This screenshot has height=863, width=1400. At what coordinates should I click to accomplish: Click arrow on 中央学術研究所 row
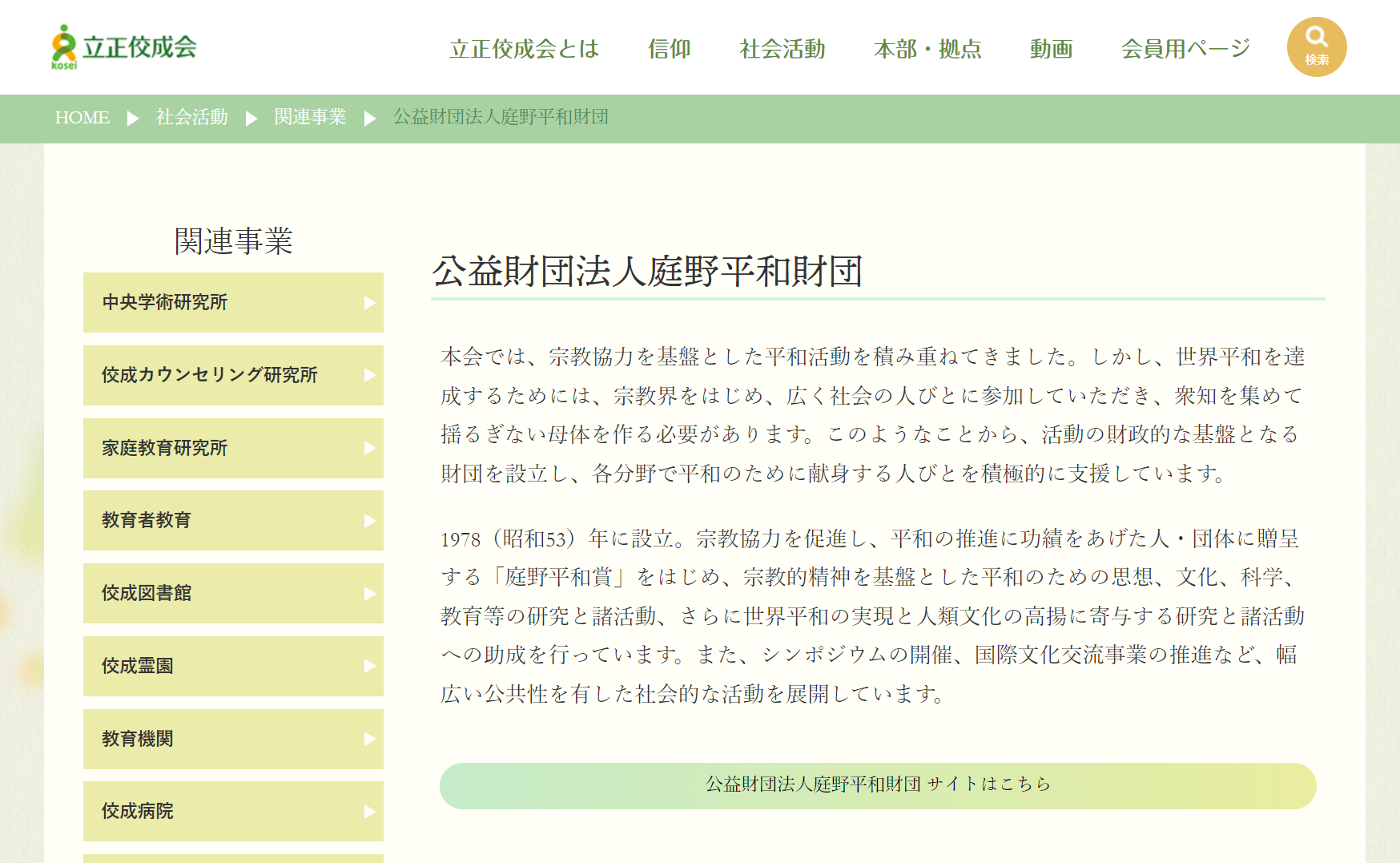click(369, 303)
